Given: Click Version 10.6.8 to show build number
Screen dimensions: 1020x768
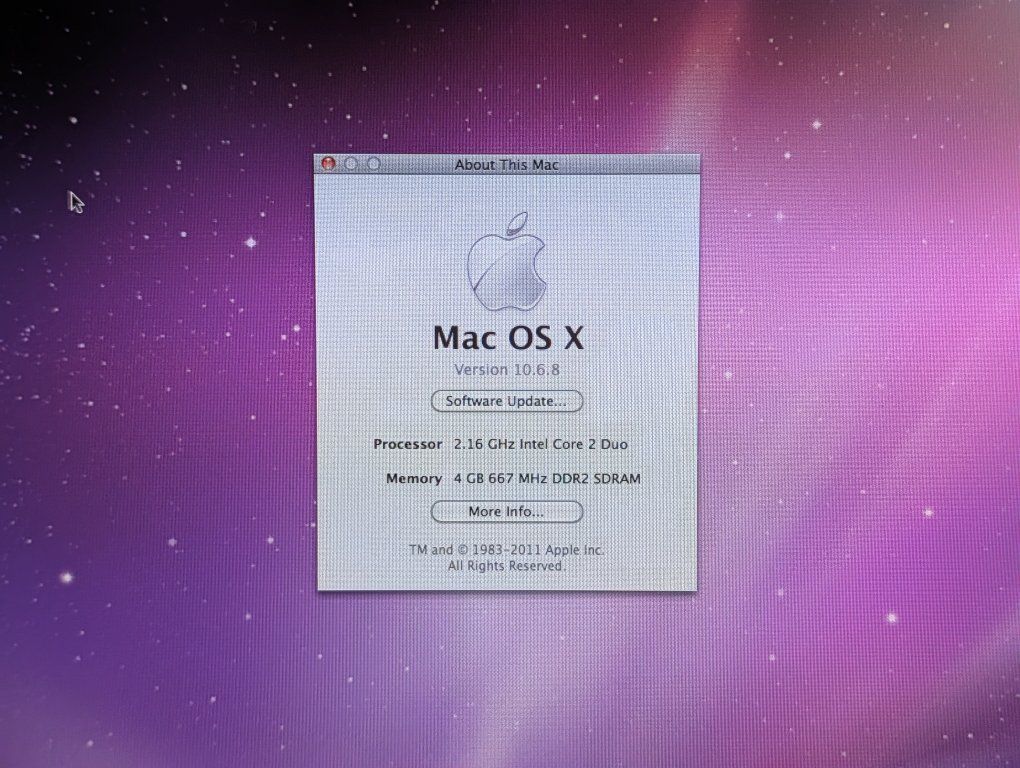Looking at the screenshot, I should [x=507, y=370].
